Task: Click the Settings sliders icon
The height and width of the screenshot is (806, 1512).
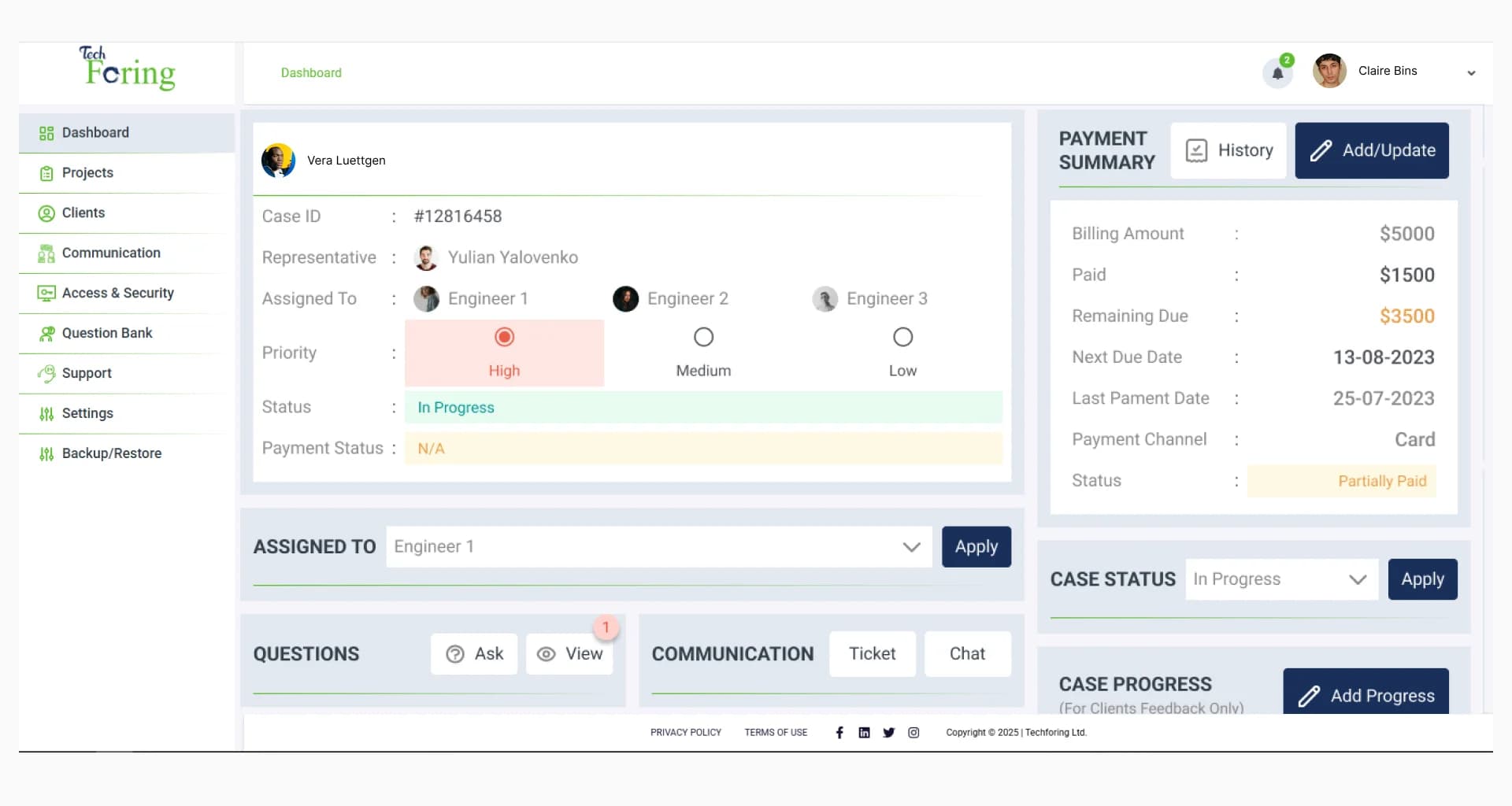Action: (46, 414)
